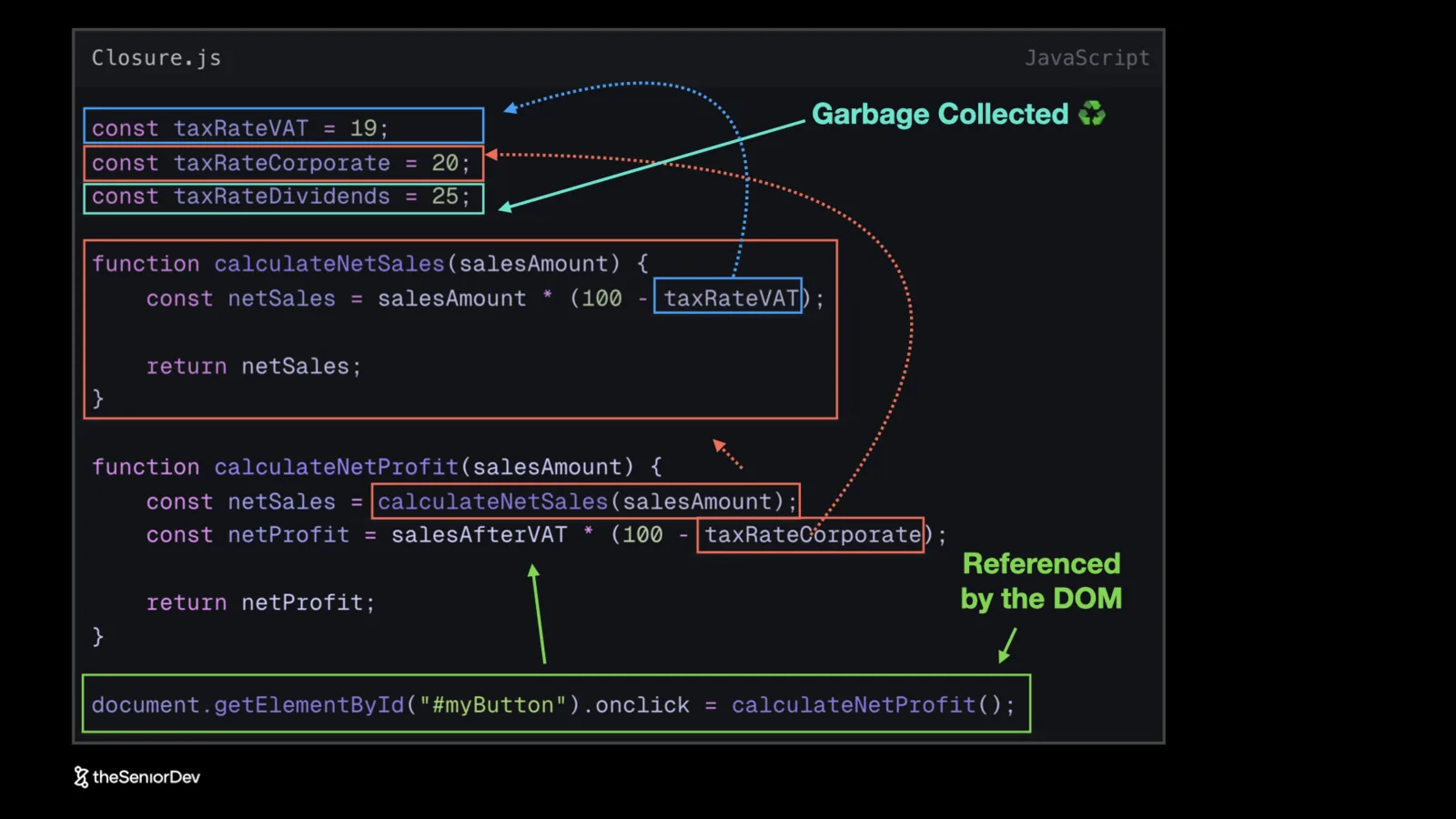Click the Garbage Collected label

pyautogui.click(x=940, y=115)
